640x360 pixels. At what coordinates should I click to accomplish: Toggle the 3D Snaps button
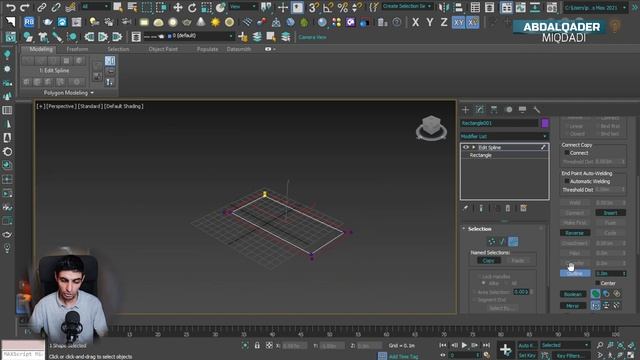(313, 7)
